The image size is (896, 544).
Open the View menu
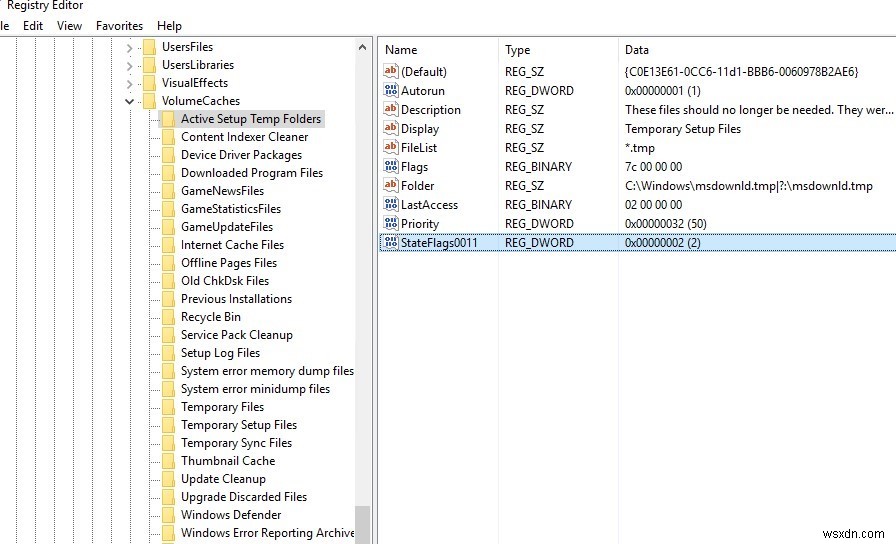click(x=69, y=26)
